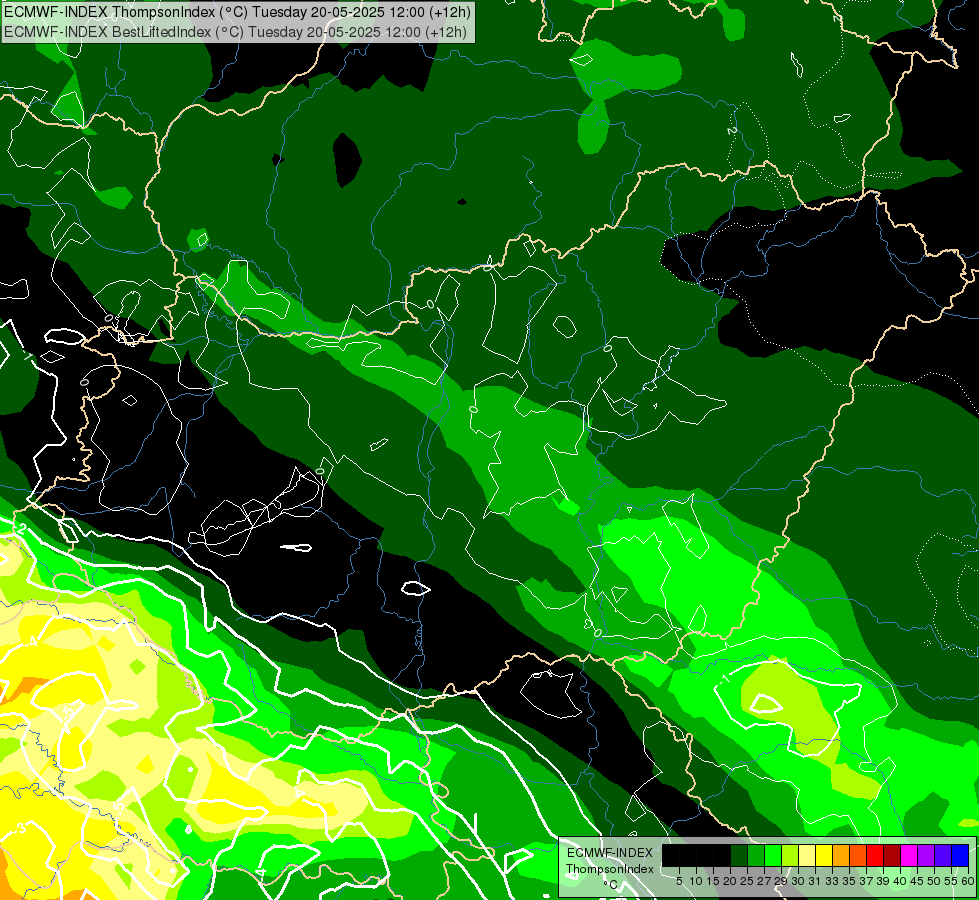Click the magenta 40–45 legend swatch

909,855
